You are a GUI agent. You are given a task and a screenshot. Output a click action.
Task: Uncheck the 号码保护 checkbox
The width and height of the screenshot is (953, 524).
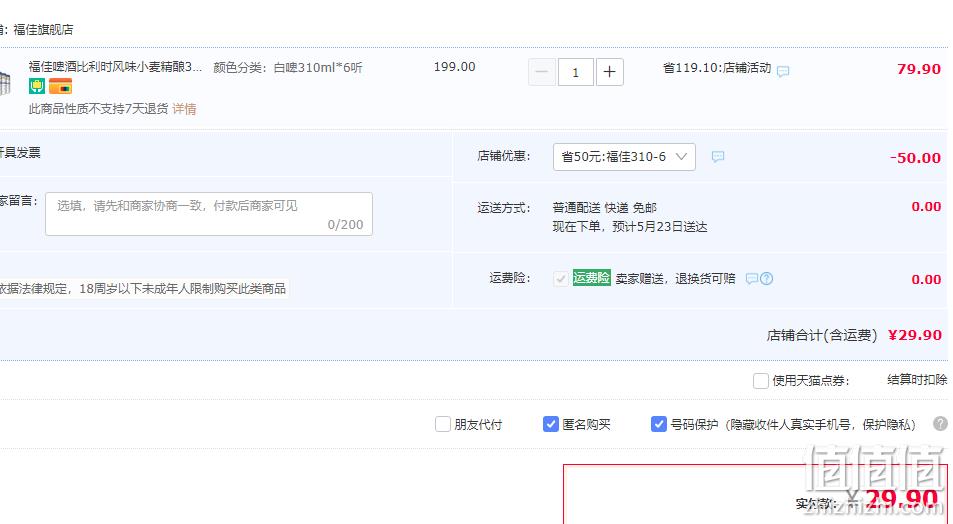pos(658,424)
